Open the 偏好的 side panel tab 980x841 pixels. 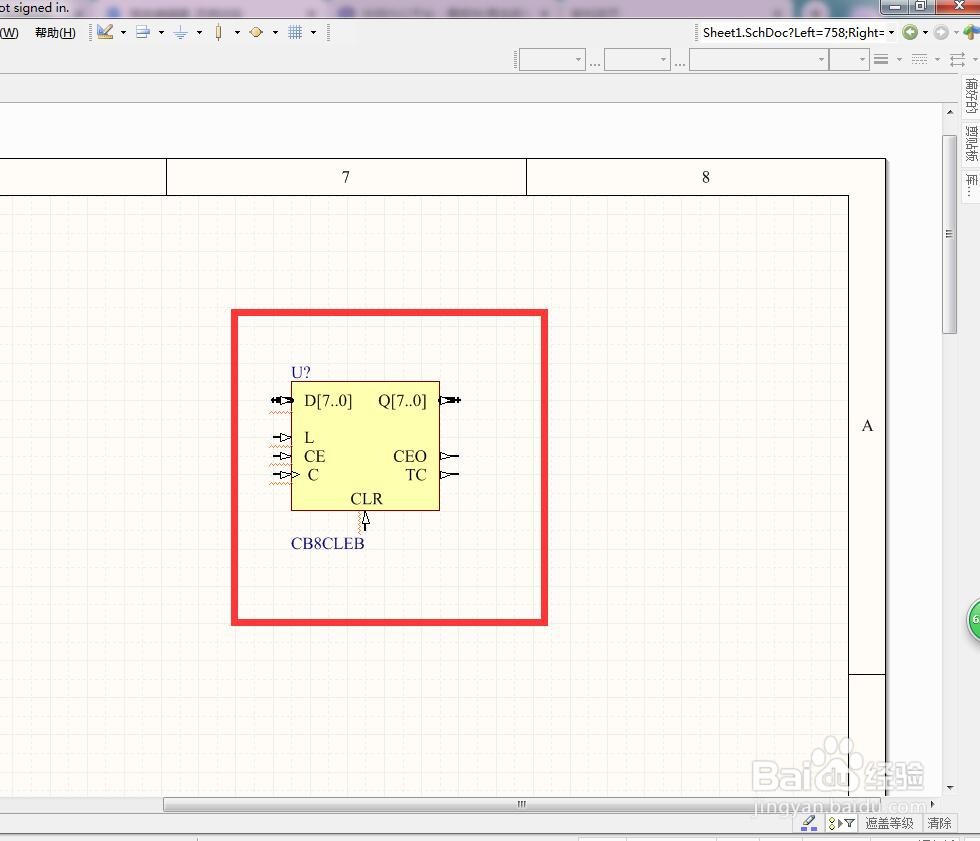coord(971,96)
